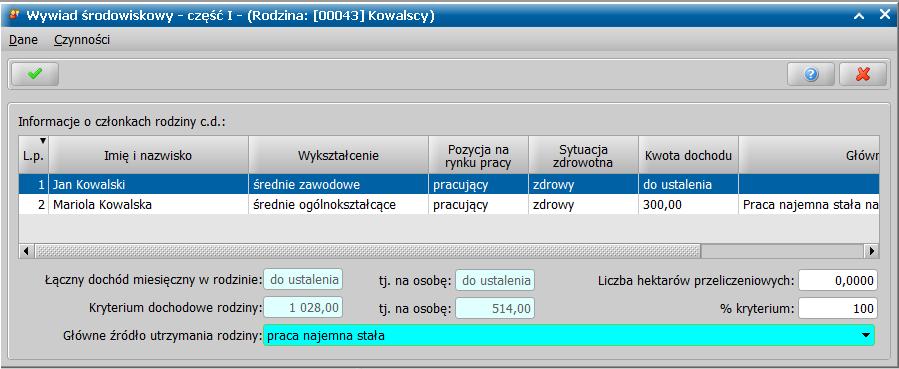899x369 pixels.
Task: Click cell średnie zawodowe
Action: (338, 184)
